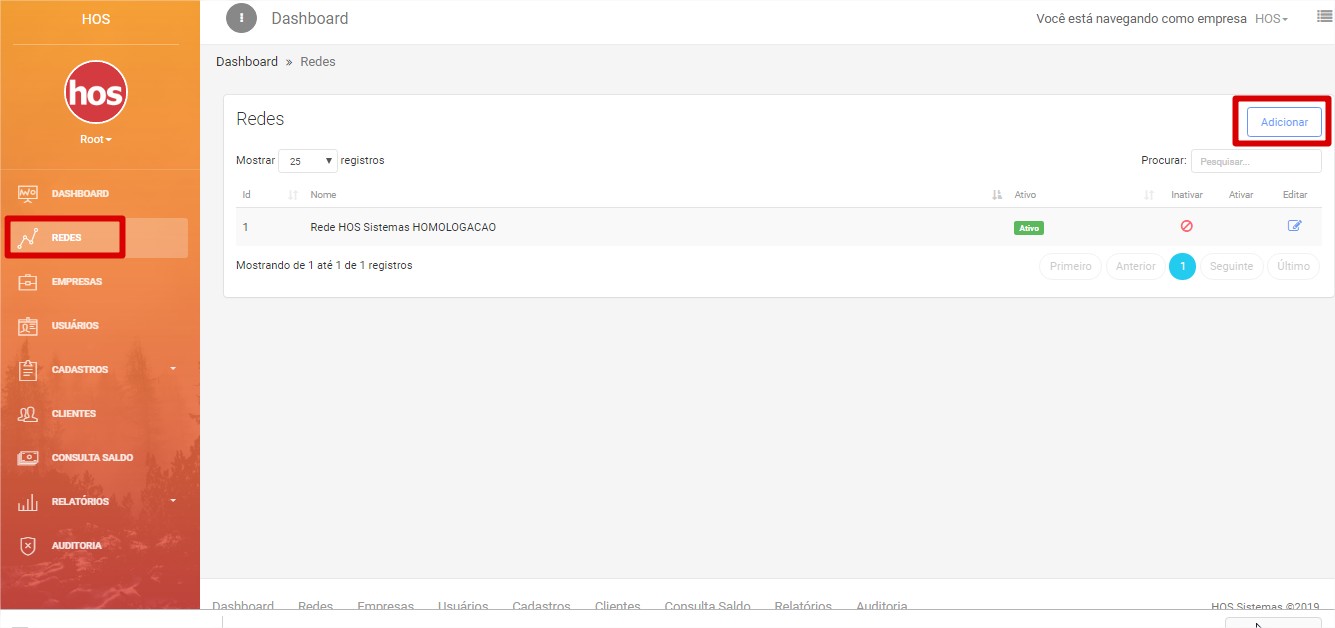Open the HOS company dropdown in header
The width and height of the screenshot is (1335, 628).
[1271, 19]
